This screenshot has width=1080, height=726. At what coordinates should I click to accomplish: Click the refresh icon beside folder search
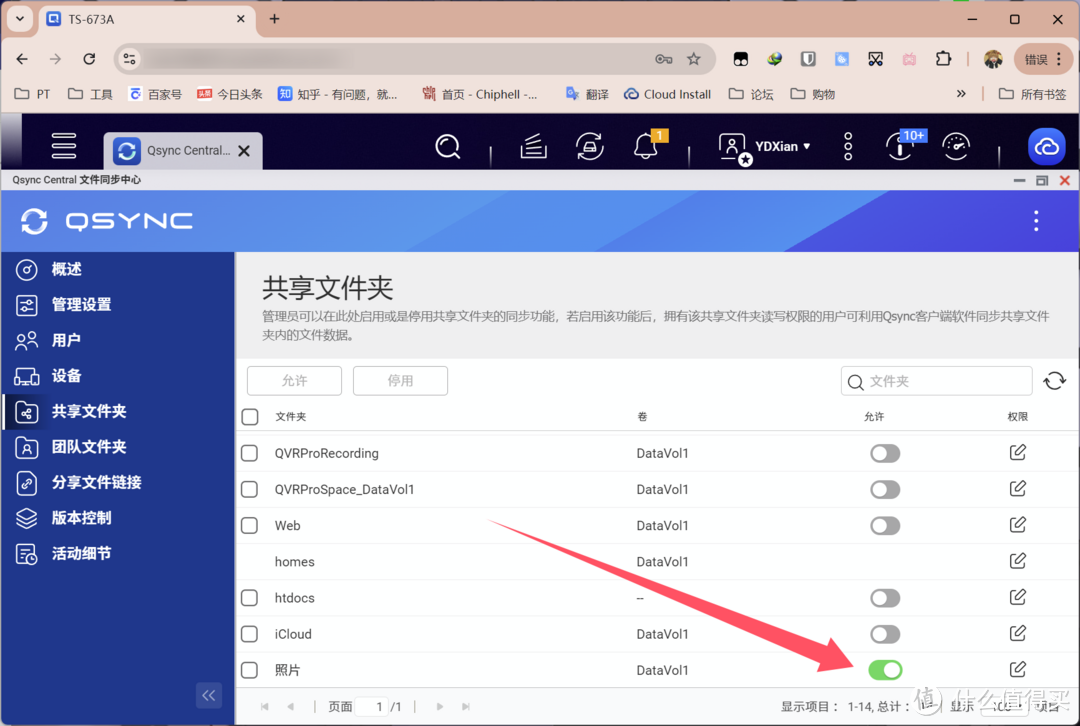point(1054,381)
